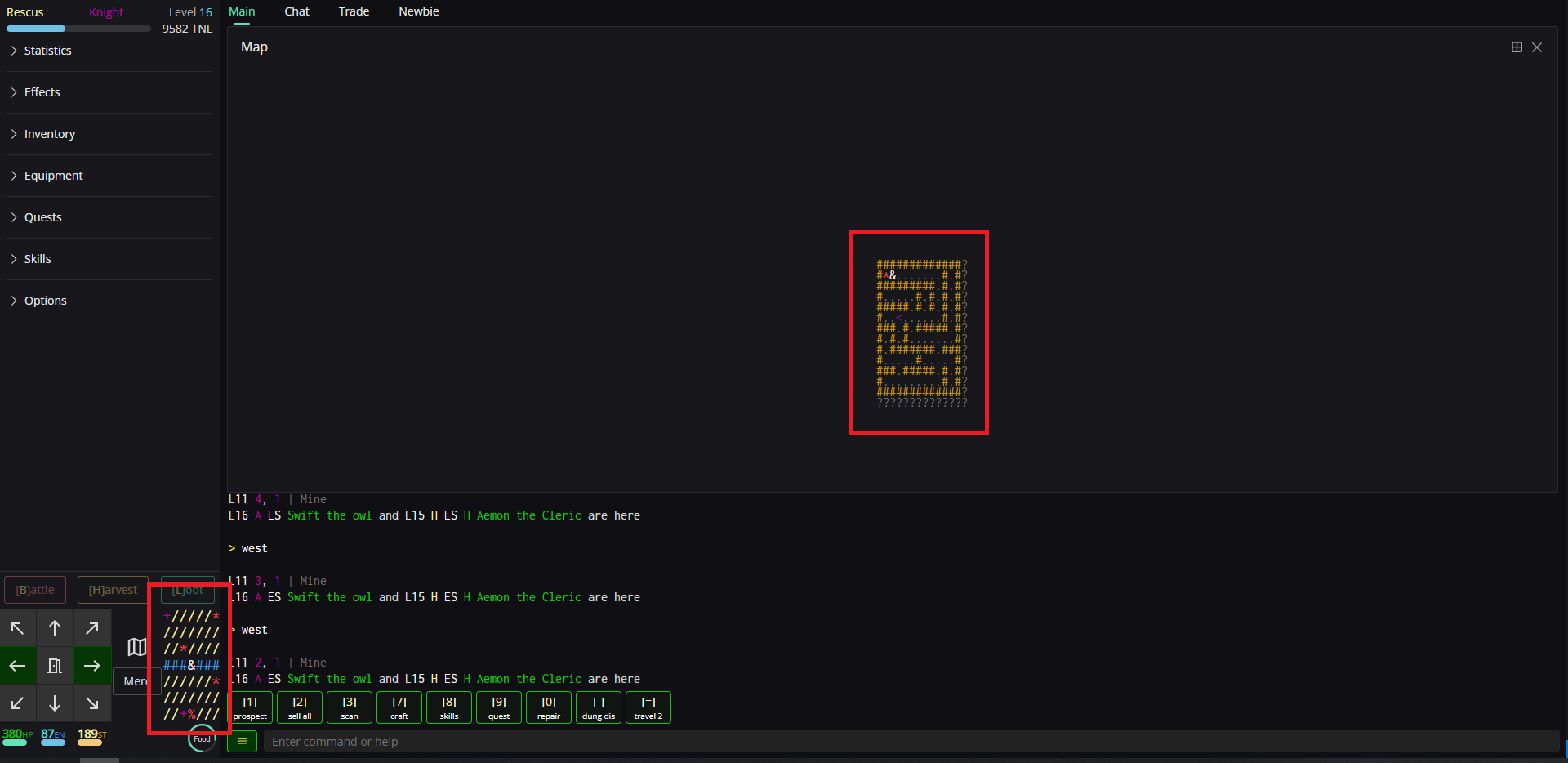This screenshot has width=1568, height=763.
Task: Click the command input field
Action: point(572,741)
